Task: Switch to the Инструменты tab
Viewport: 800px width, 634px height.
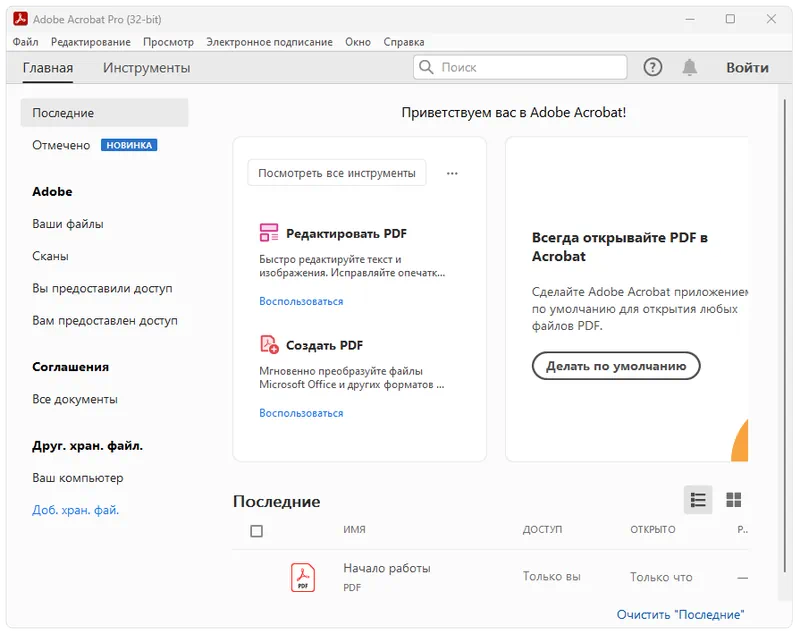Action: 146,68
